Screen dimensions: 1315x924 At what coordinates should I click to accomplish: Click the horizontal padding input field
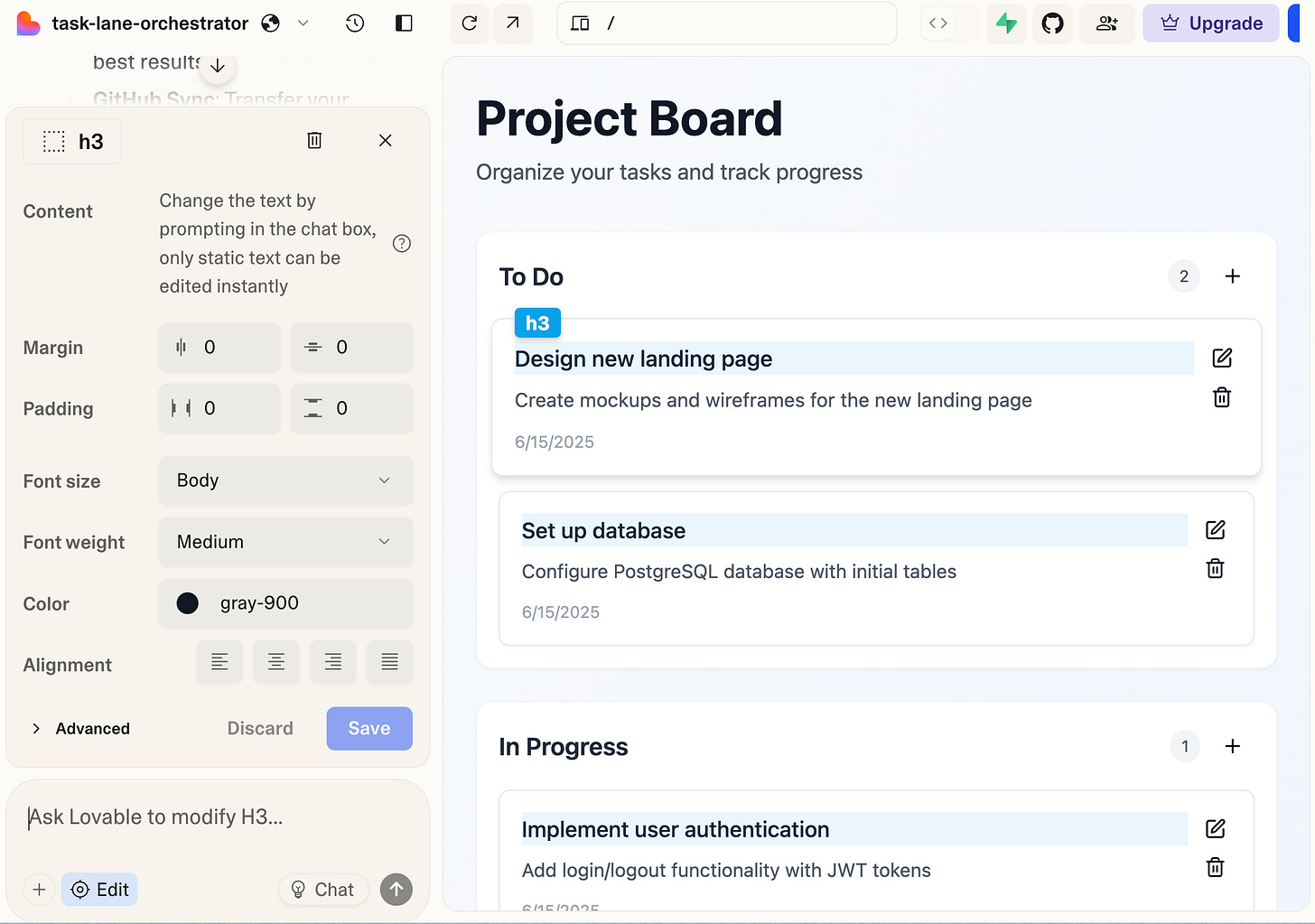point(219,408)
